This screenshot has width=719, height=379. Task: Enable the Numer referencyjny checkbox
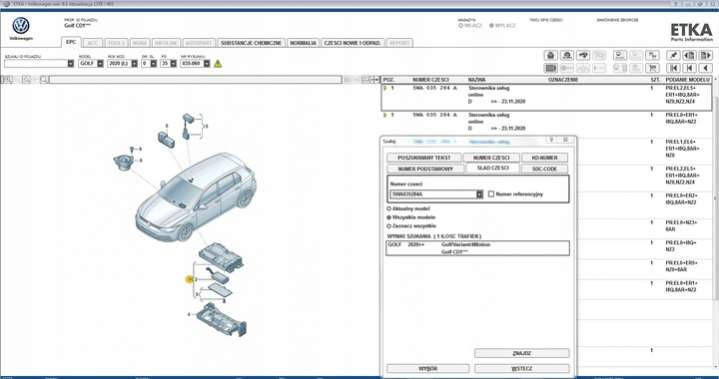click(x=491, y=194)
